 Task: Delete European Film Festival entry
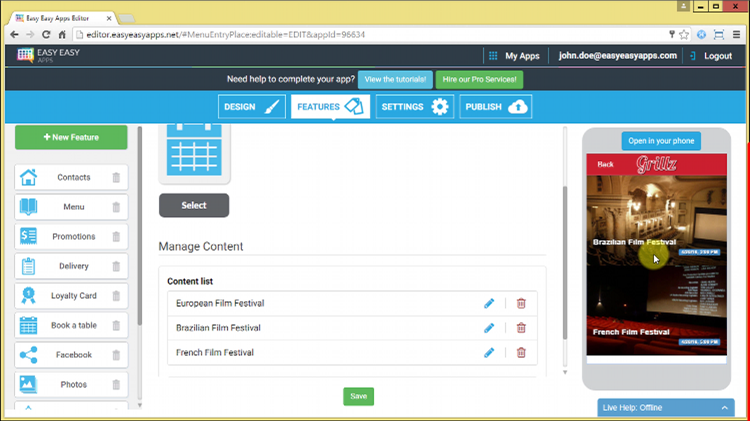(521, 303)
